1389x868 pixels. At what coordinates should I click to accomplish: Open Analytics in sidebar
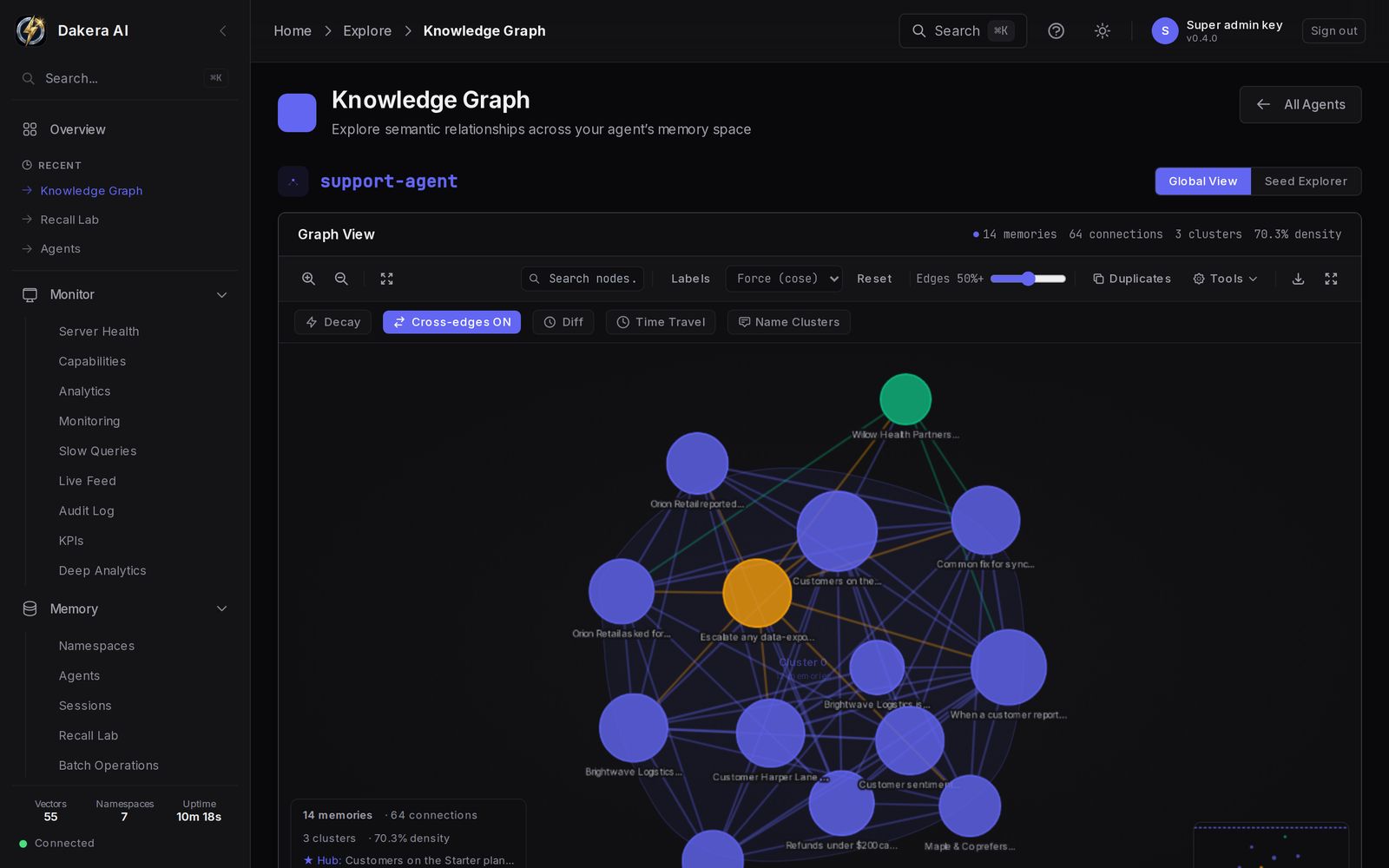pyautogui.click(x=84, y=391)
